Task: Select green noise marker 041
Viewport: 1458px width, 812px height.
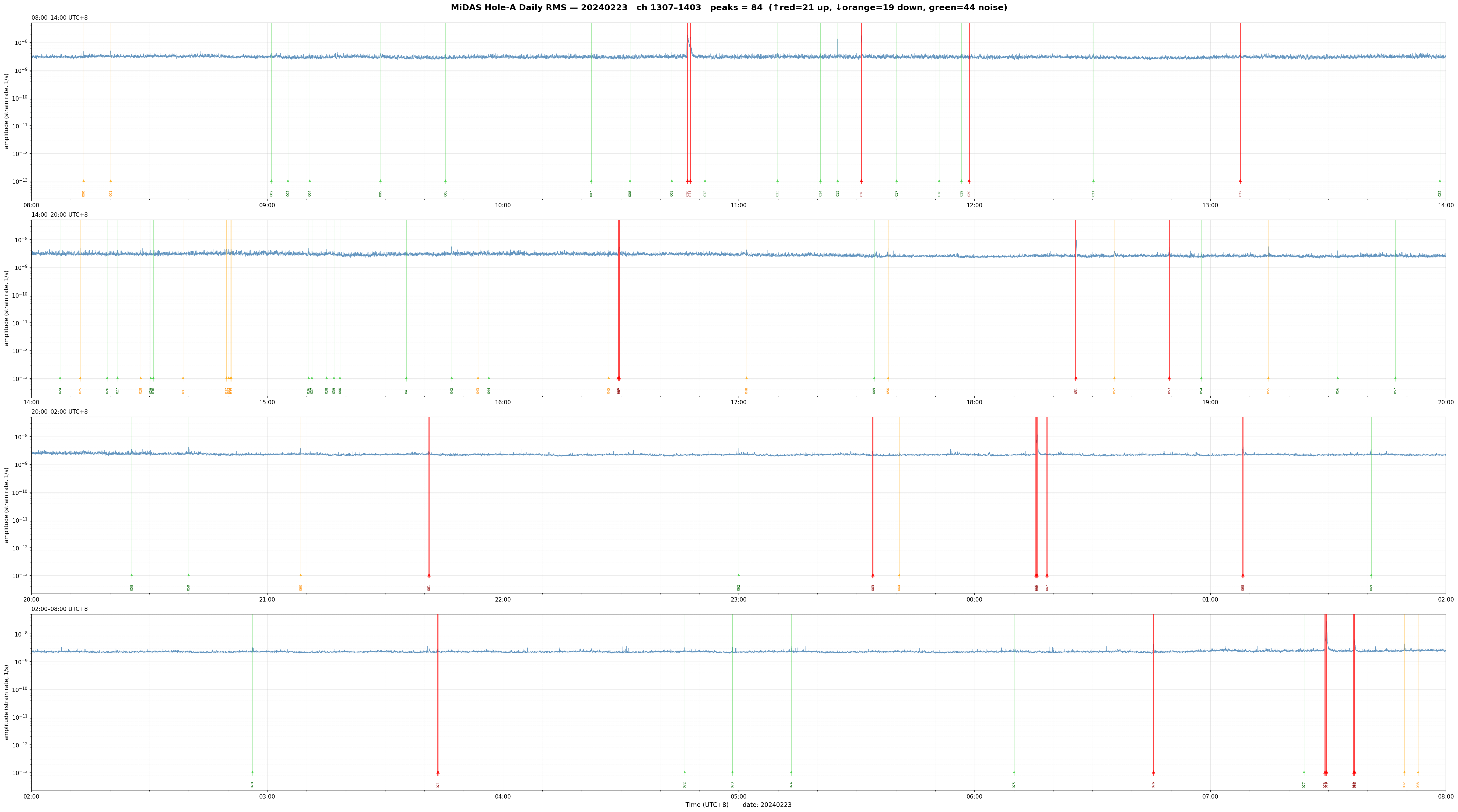Action: click(x=406, y=378)
